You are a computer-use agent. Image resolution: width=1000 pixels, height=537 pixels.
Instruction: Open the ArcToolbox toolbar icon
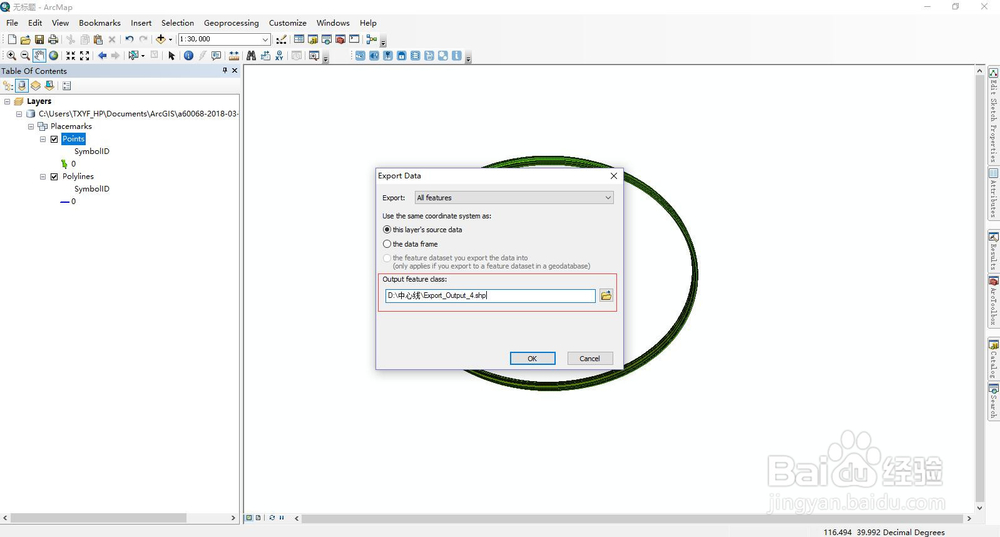[x=341, y=40]
